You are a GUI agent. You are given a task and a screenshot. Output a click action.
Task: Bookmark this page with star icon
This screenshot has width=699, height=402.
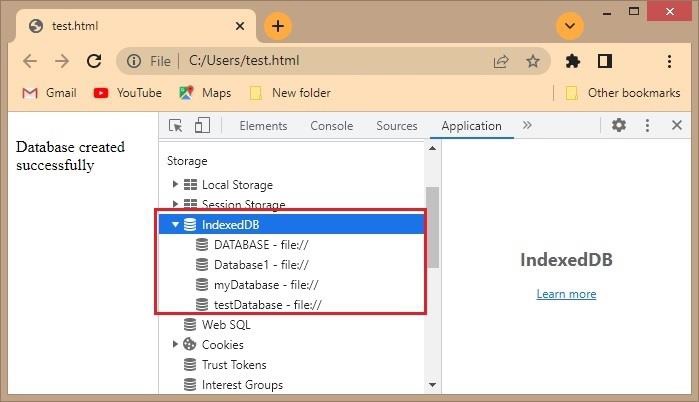click(533, 61)
